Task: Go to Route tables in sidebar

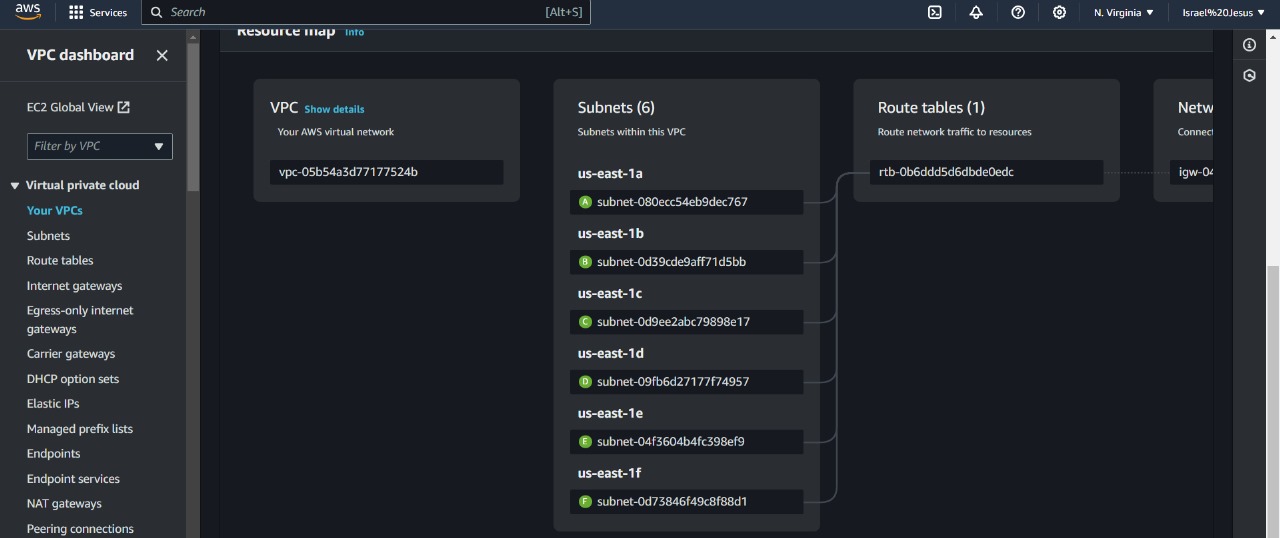Action: coord(60,260)
